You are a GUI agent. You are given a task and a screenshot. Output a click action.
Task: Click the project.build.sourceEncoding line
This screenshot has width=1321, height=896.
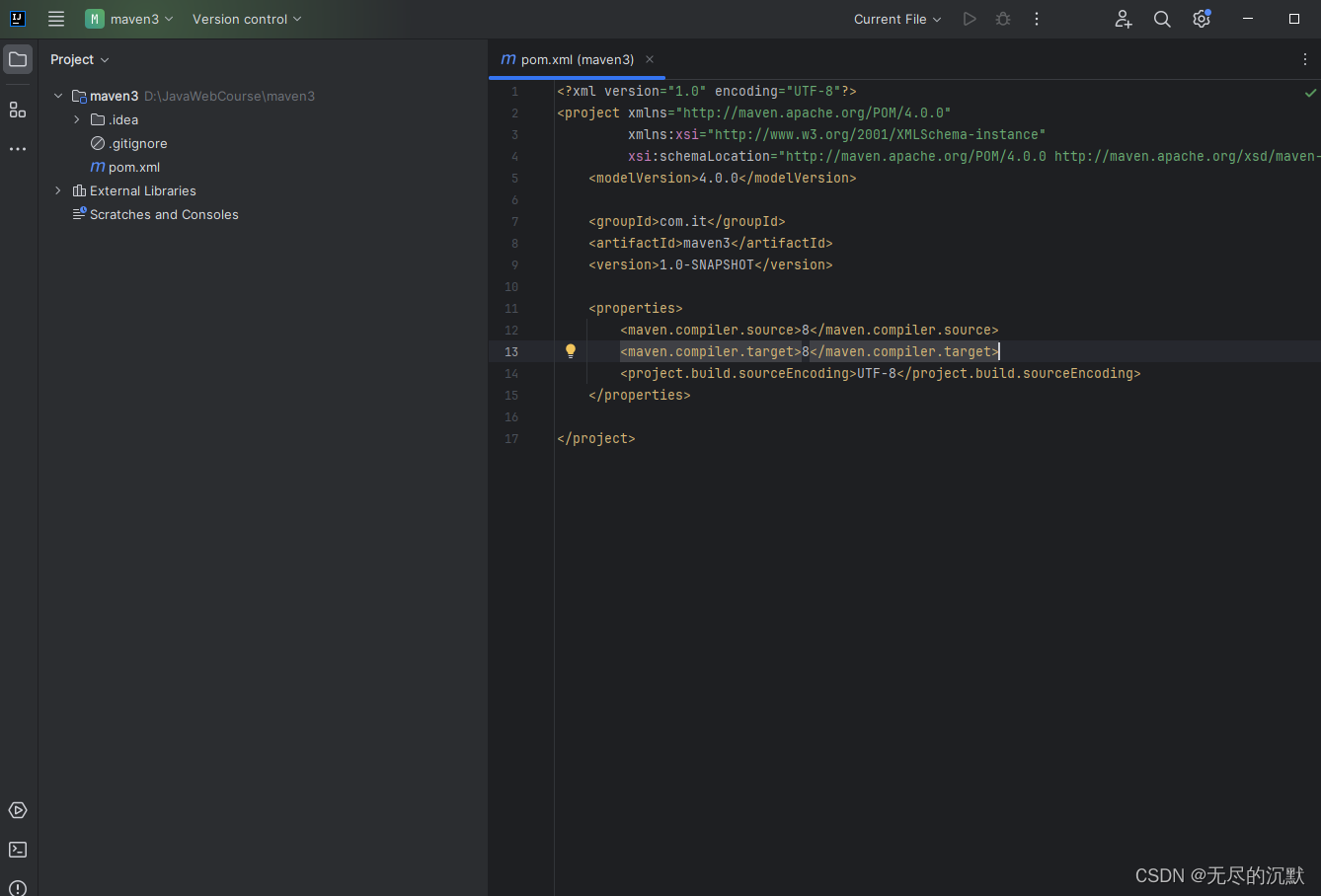click(881, 373)
